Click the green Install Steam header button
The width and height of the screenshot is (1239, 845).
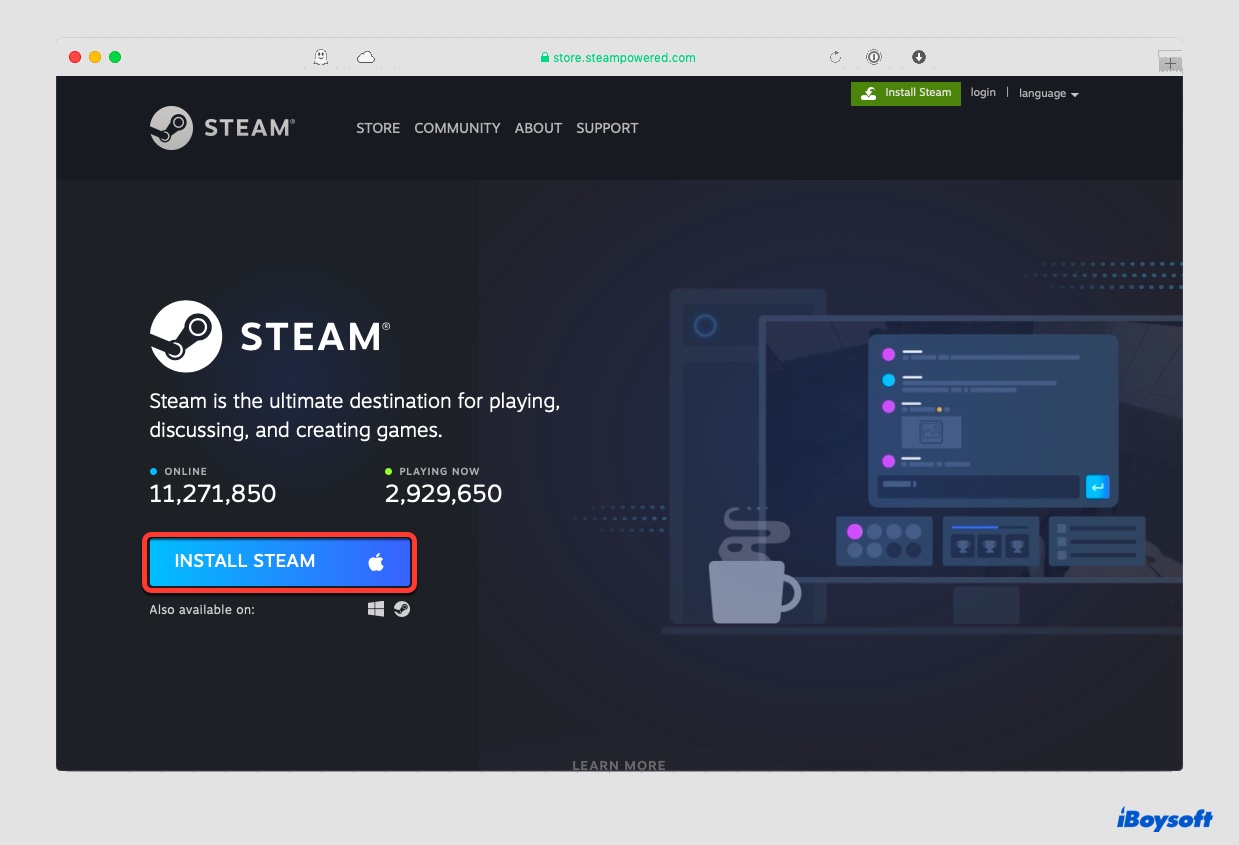(906, 93)
